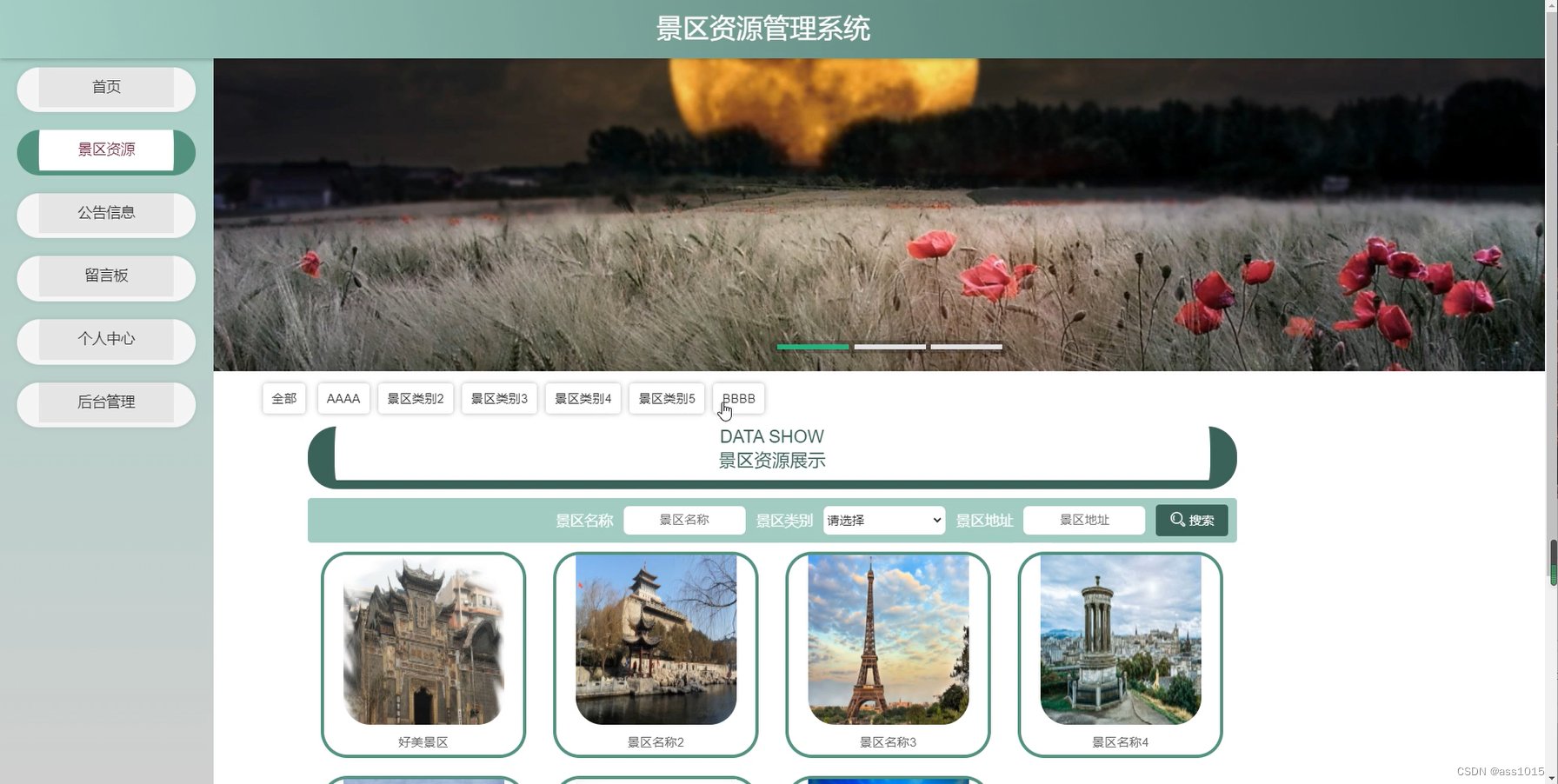This screenshot has height=784, width=1558.
Task: Open the 首页 sidebar menu item
Action: 106,89
